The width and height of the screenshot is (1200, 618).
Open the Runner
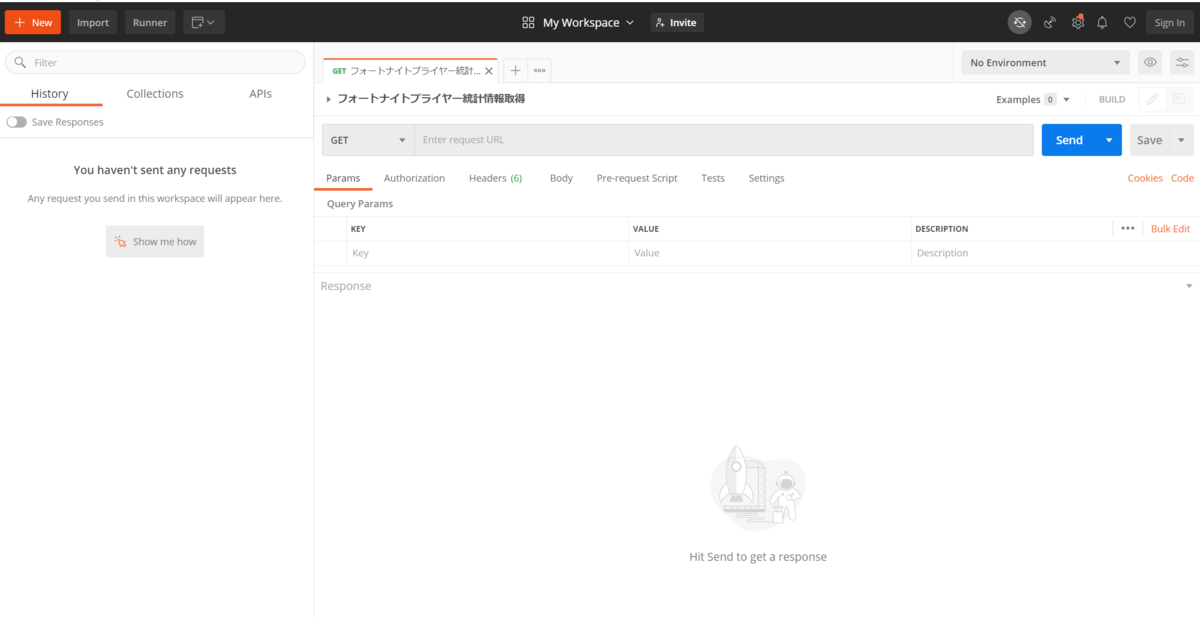[150, 22]
